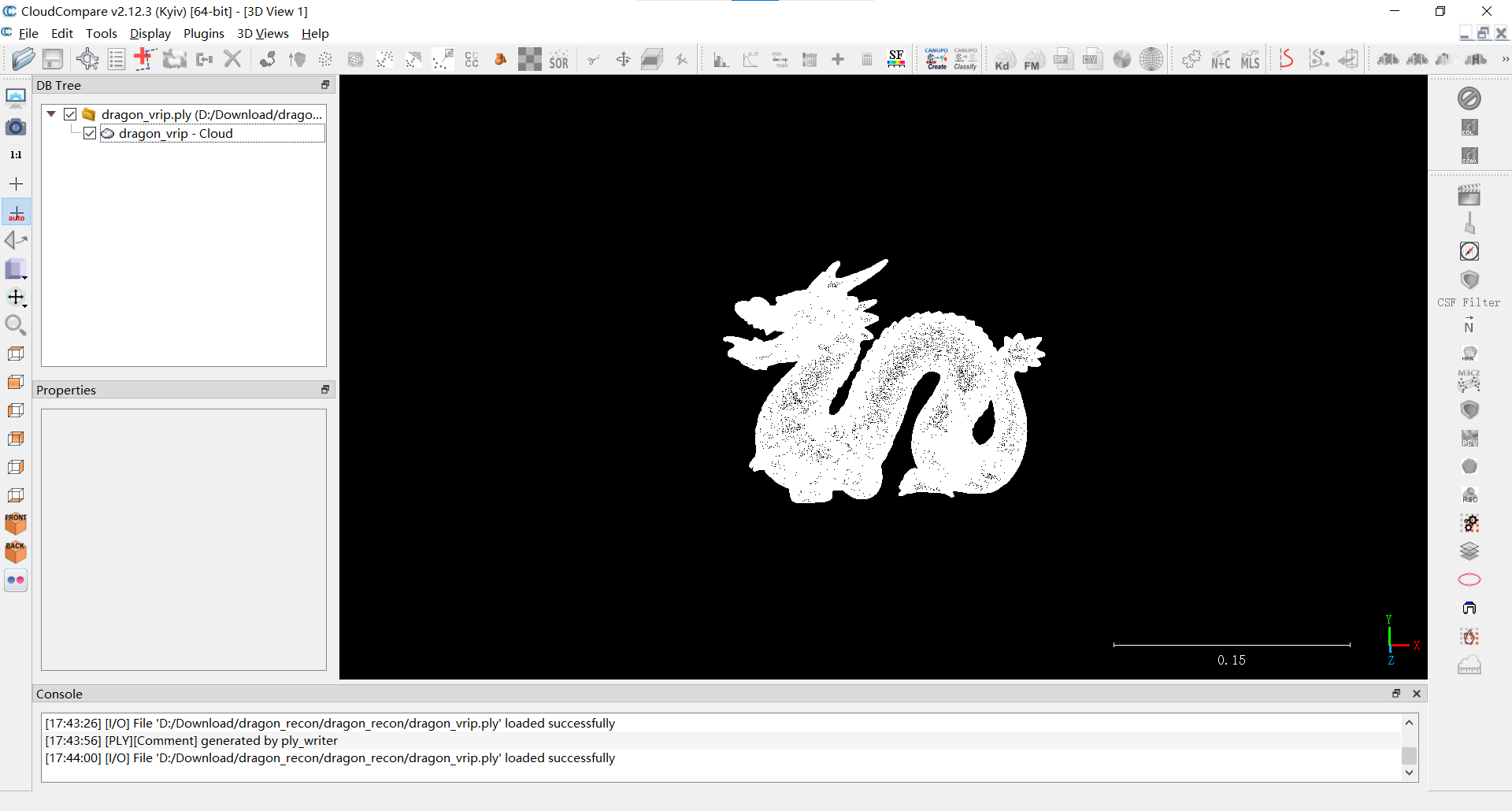Click the Kd tree plugin icon
The width and height of the screenshot is (1512, 811).
coord(1004,60)
